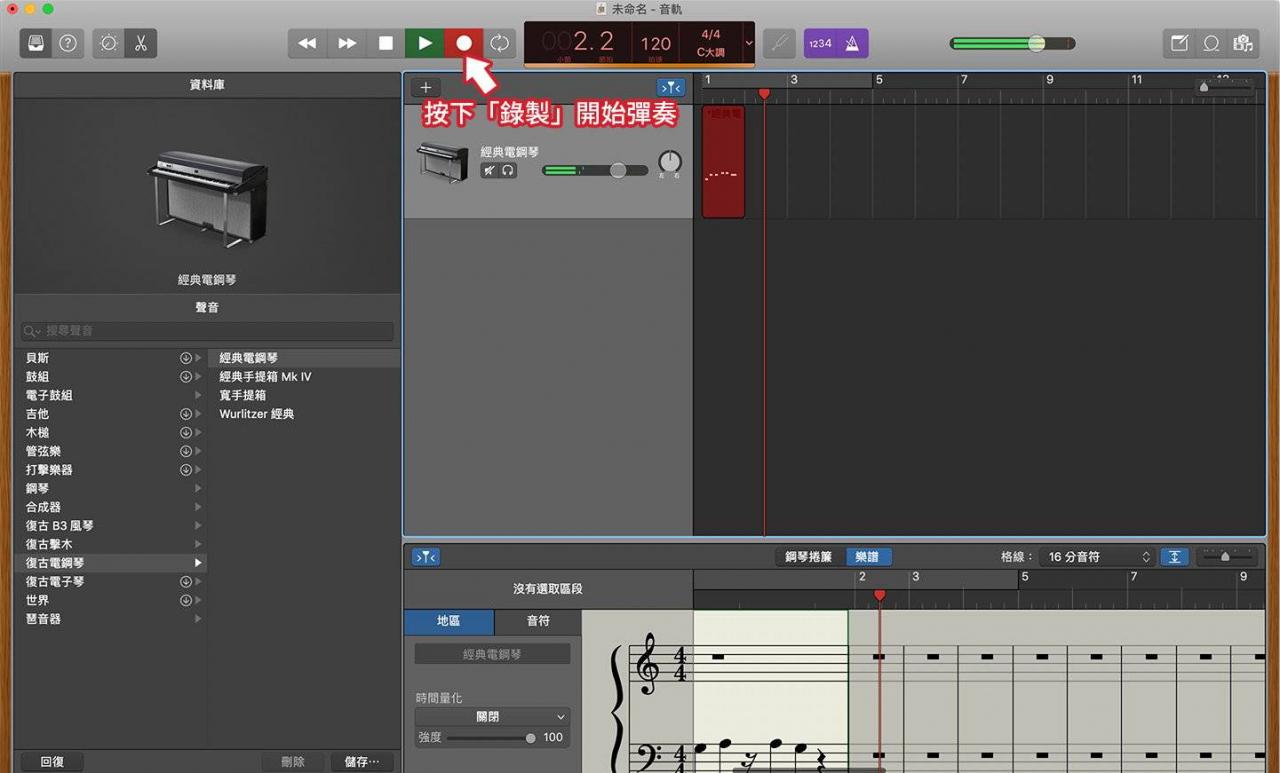Select the 經典電鋼琴 track piano icon

[x=442, y=162]
